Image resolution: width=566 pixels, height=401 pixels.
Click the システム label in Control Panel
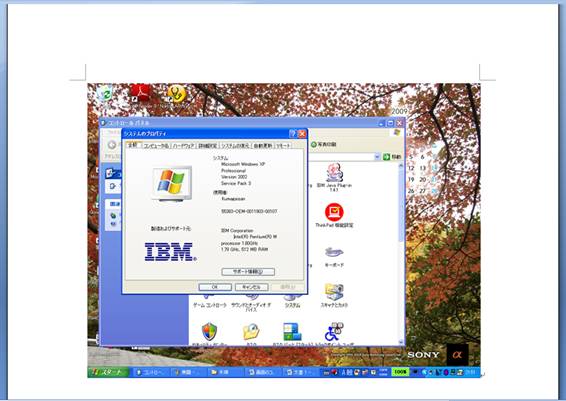[292, 305]
